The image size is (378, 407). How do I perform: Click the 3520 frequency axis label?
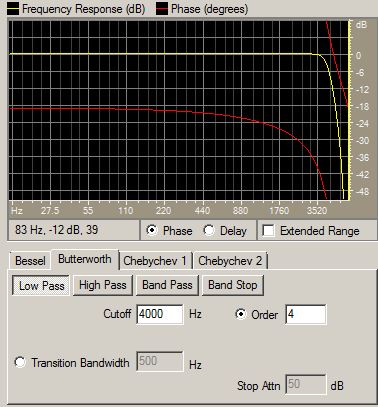point(317,211)
